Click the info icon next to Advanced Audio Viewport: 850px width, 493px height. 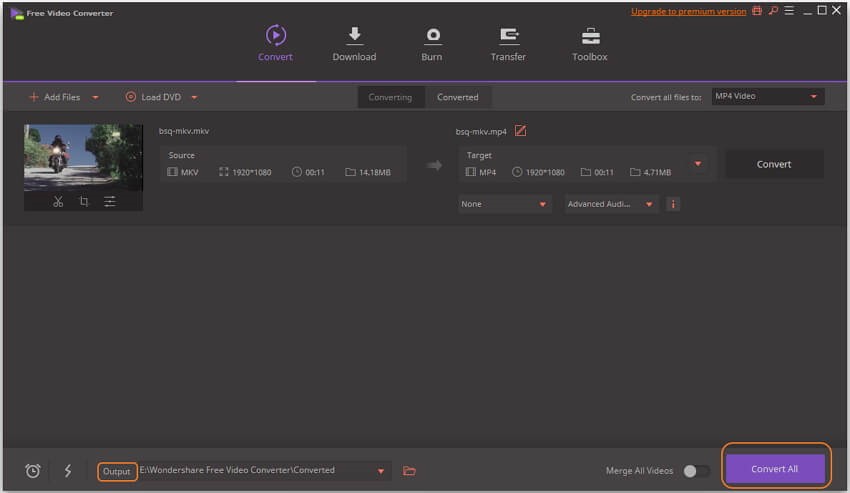[x=673, y=204]
